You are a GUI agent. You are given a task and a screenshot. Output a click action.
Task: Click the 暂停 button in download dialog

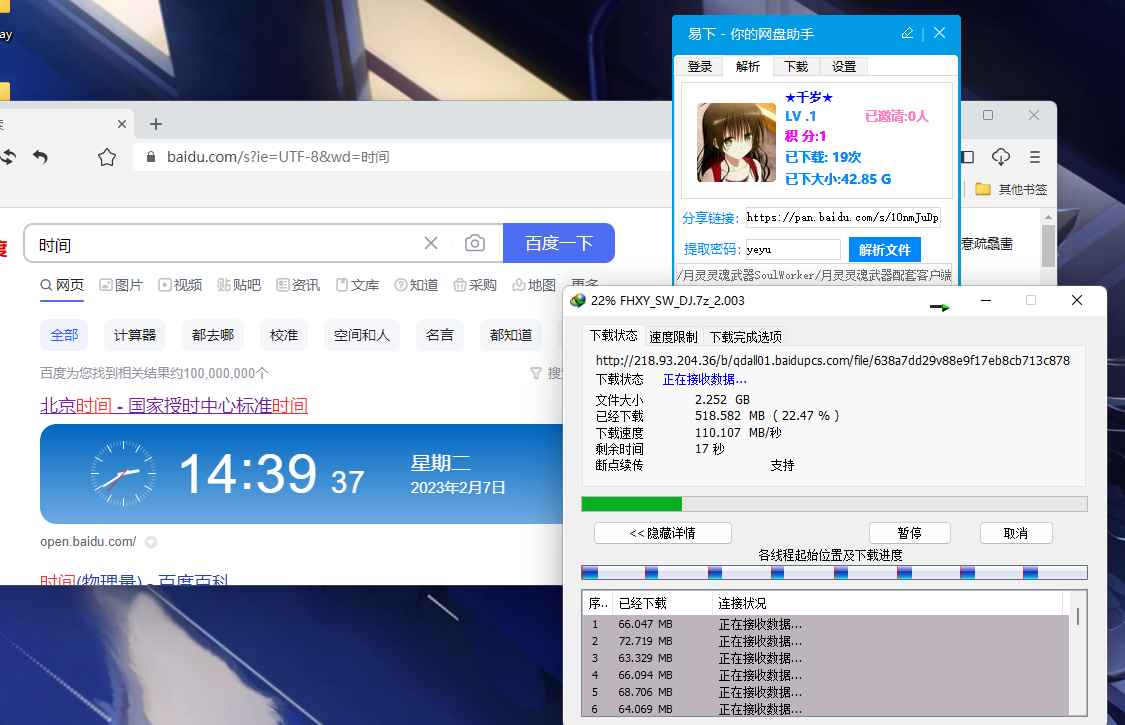click(x=910, y=533)
